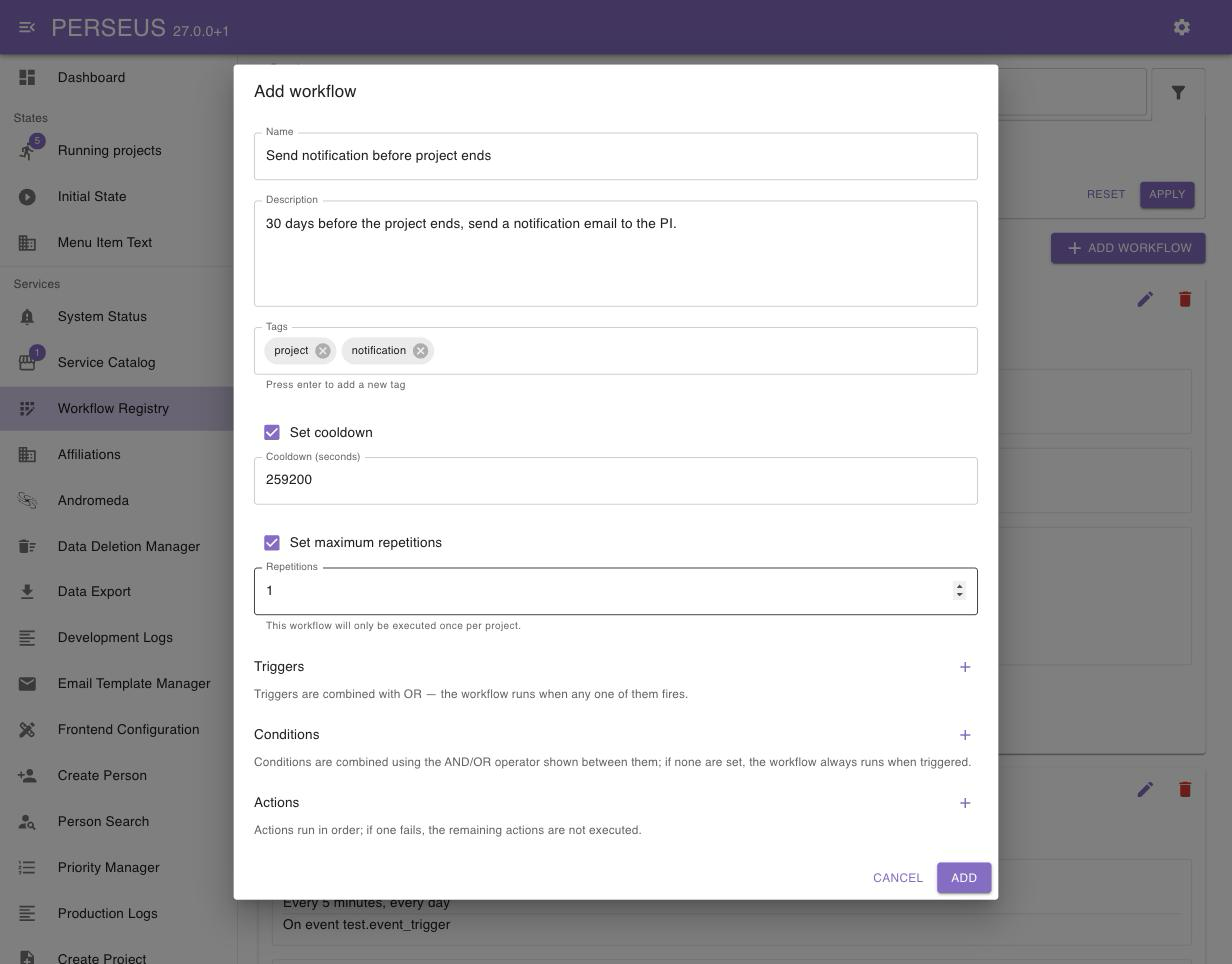
Task: Click the ADD WORKFLOW button
Action: click(x=1128, y=248)
